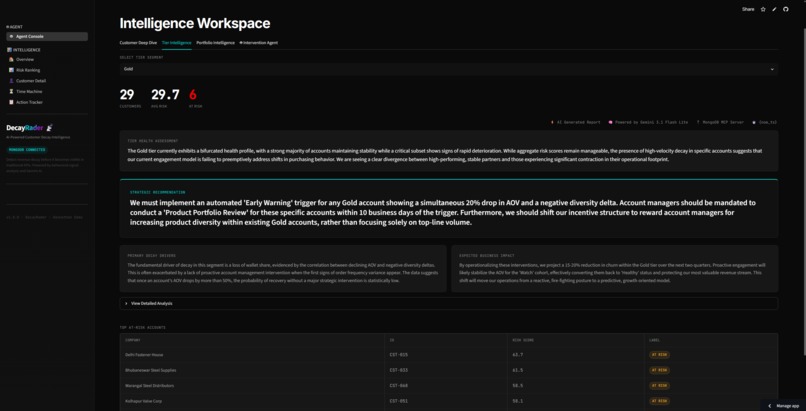The image size is (806, 411).
Task: Open Action Tracker in the sidebar
Action: tap(29, 102)
